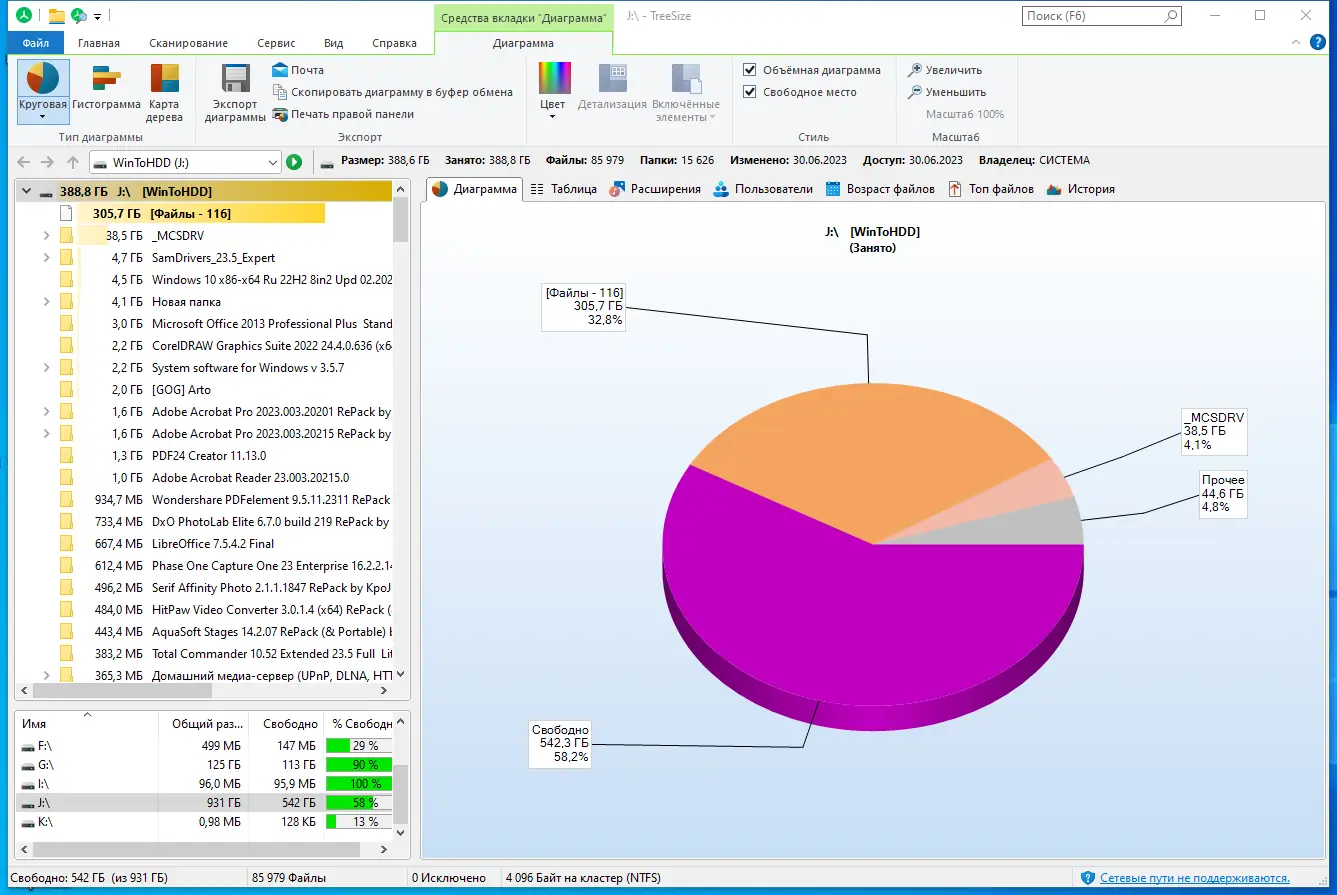Toggle Свободное место checkbox
This screenshot has height=895, width=1337.
pos(750,92)
